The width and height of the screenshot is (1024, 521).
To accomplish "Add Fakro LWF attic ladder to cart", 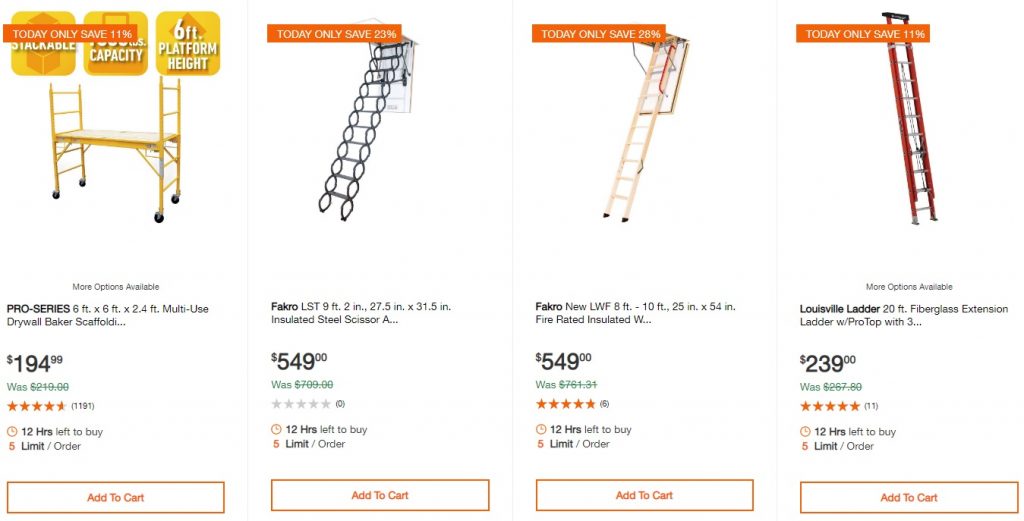I will point(644,495).
